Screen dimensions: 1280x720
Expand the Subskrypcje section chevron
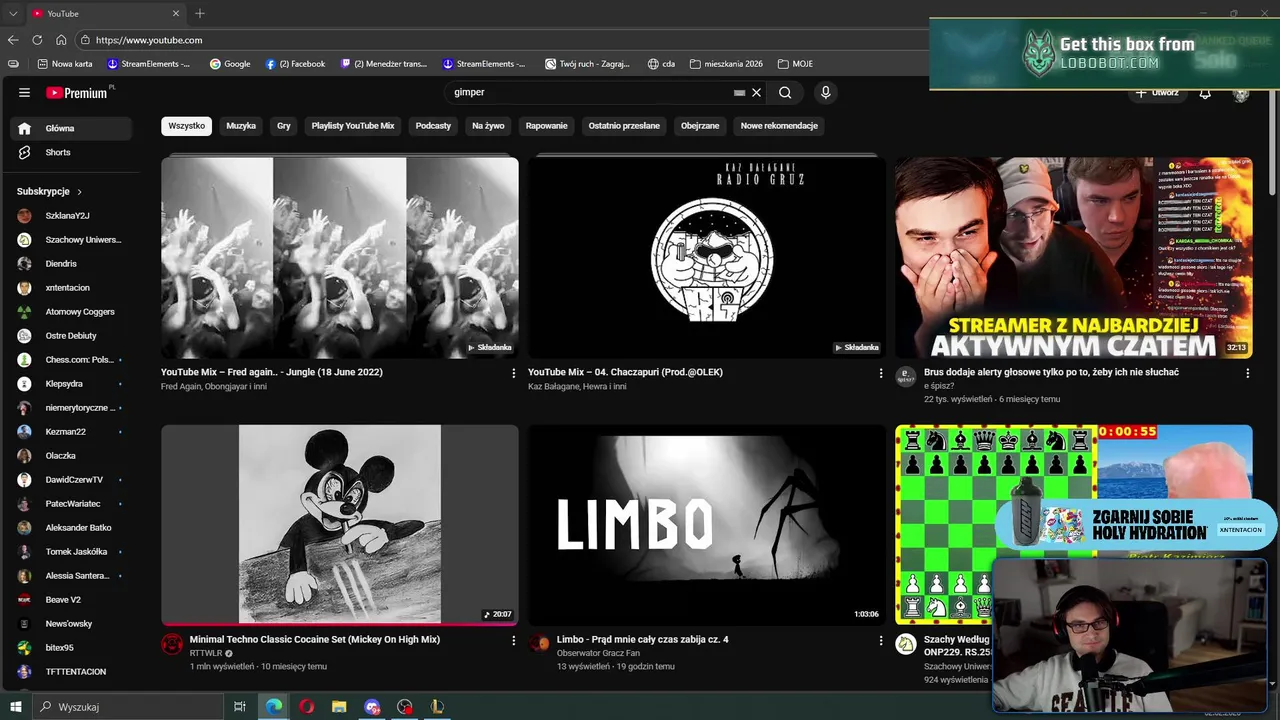[x=79, y=191]
